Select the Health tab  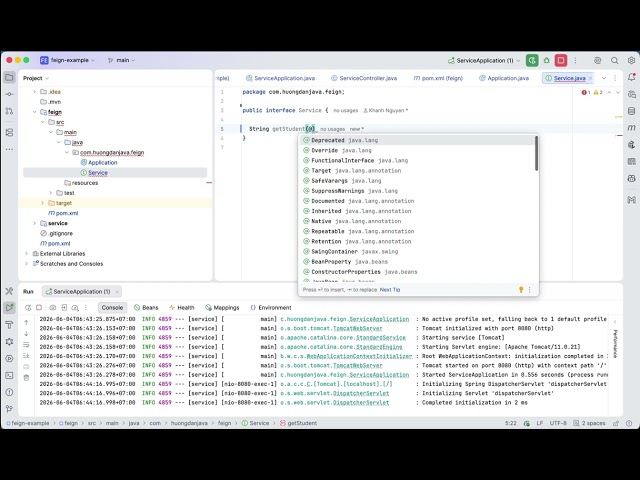tap(182, 308)
